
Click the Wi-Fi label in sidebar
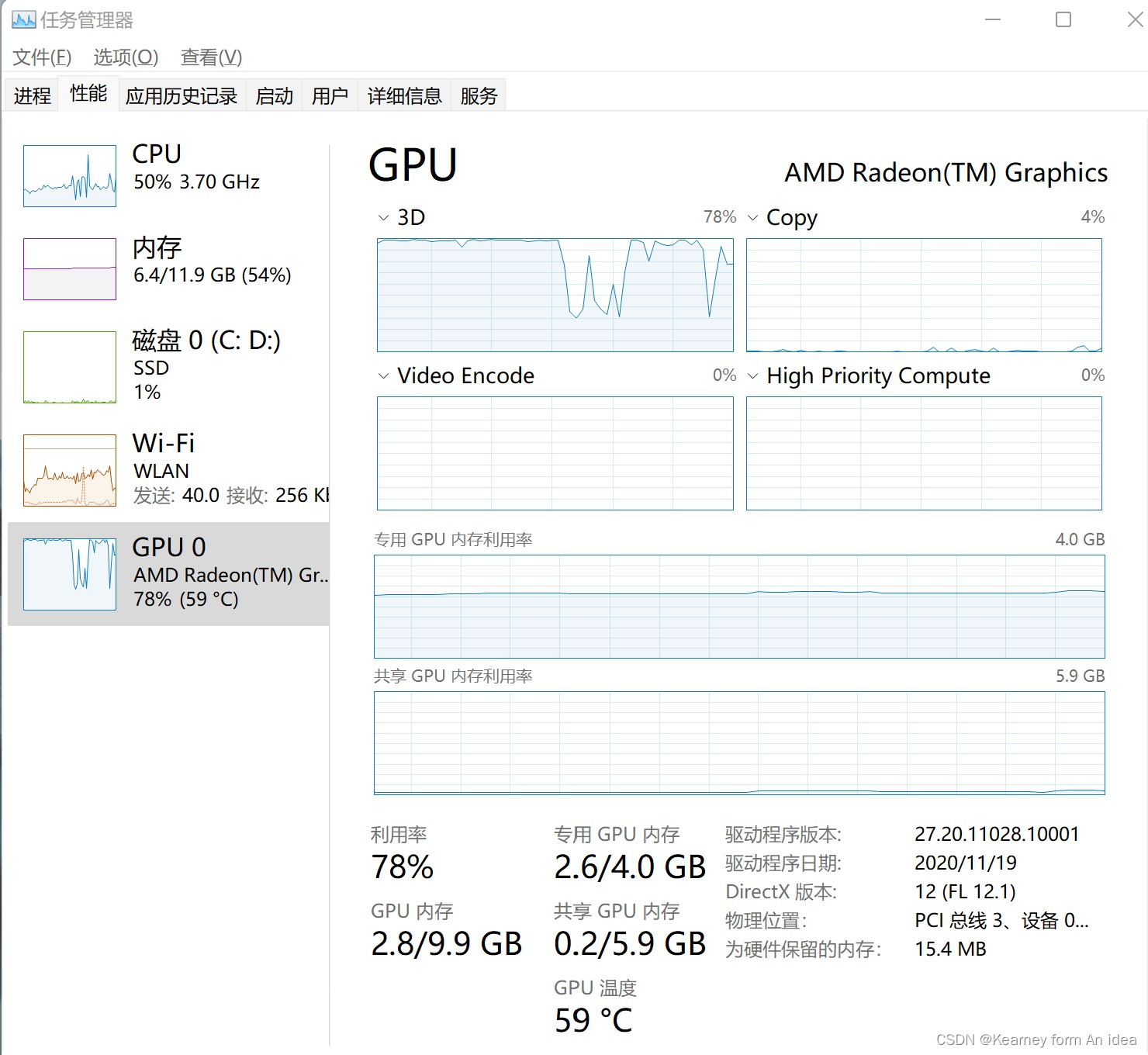164,443
